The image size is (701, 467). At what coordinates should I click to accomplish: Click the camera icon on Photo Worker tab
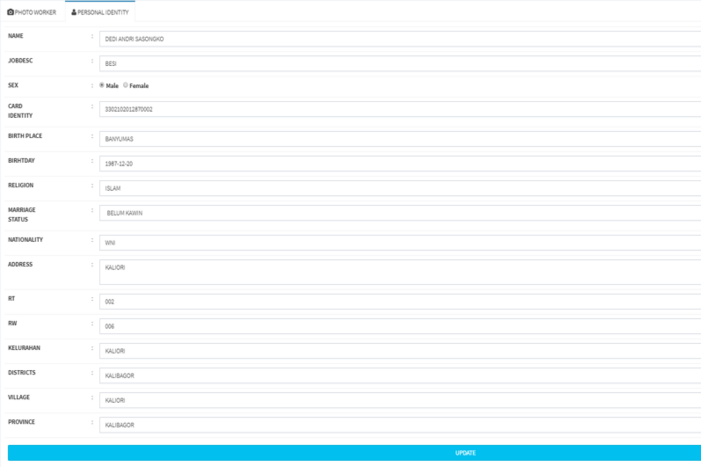click(10, 12)
